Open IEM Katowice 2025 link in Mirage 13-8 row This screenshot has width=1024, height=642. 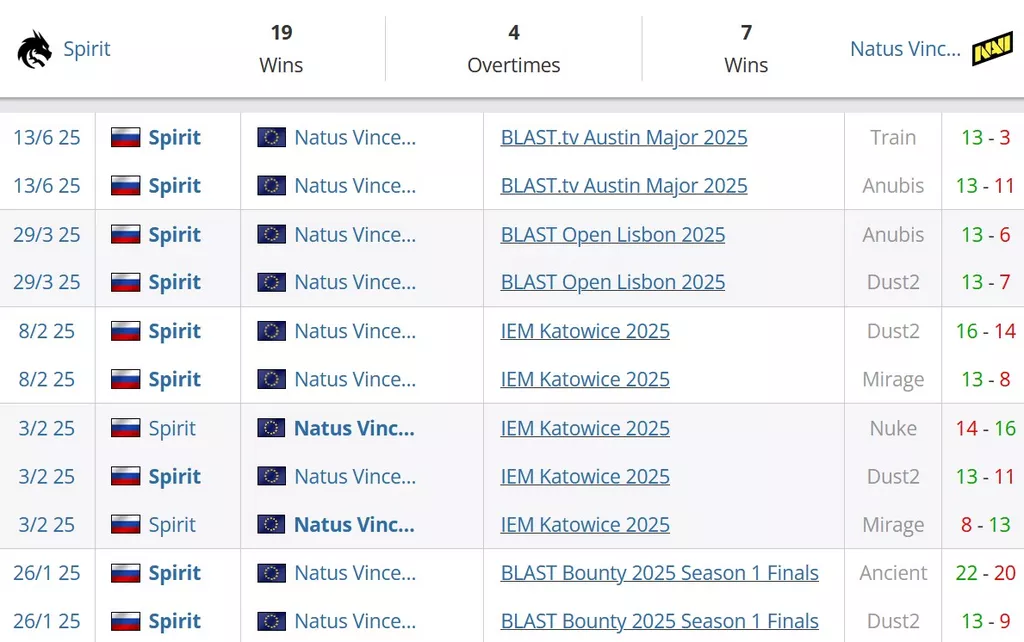pos(585,379)
